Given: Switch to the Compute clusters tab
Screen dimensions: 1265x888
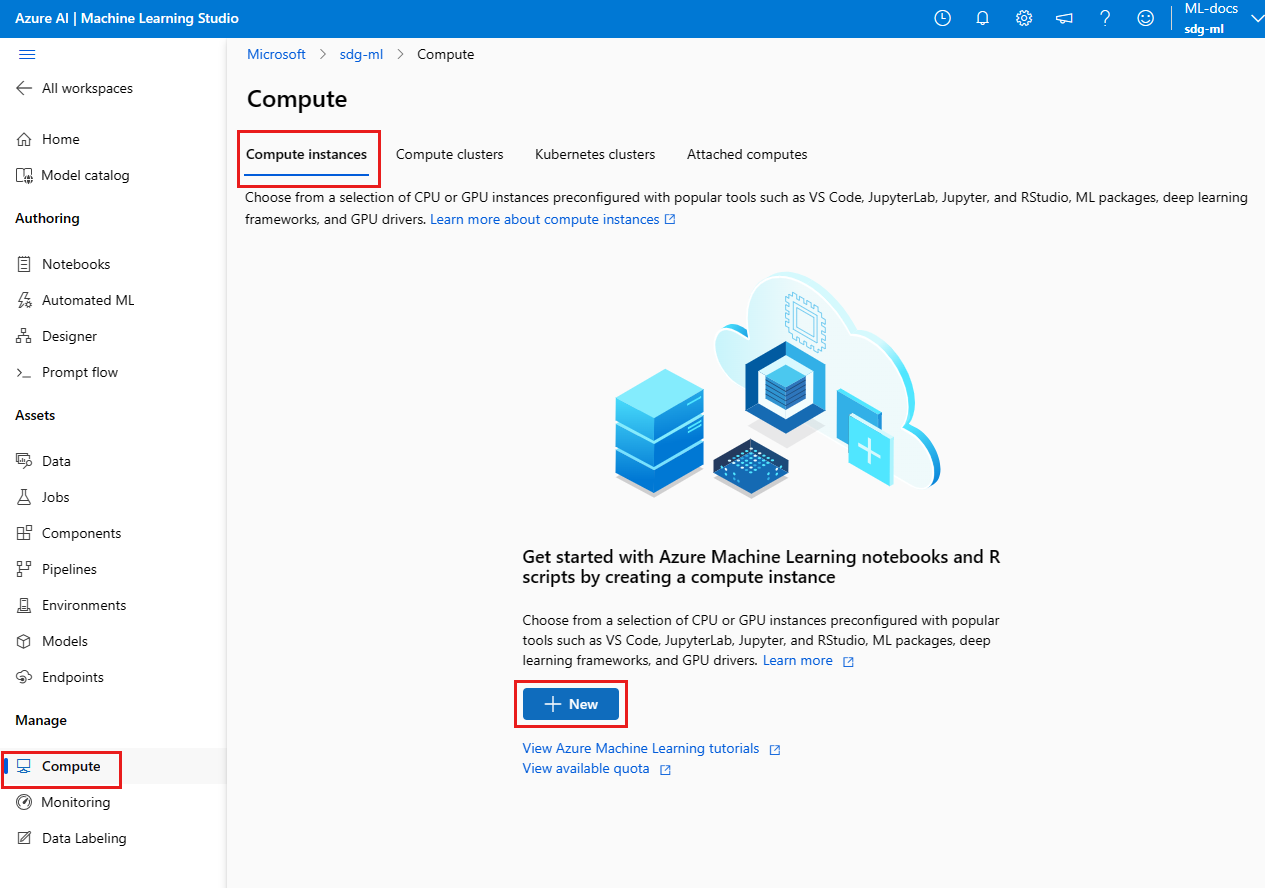Looking at the screenshot, I should click(449, 154).
